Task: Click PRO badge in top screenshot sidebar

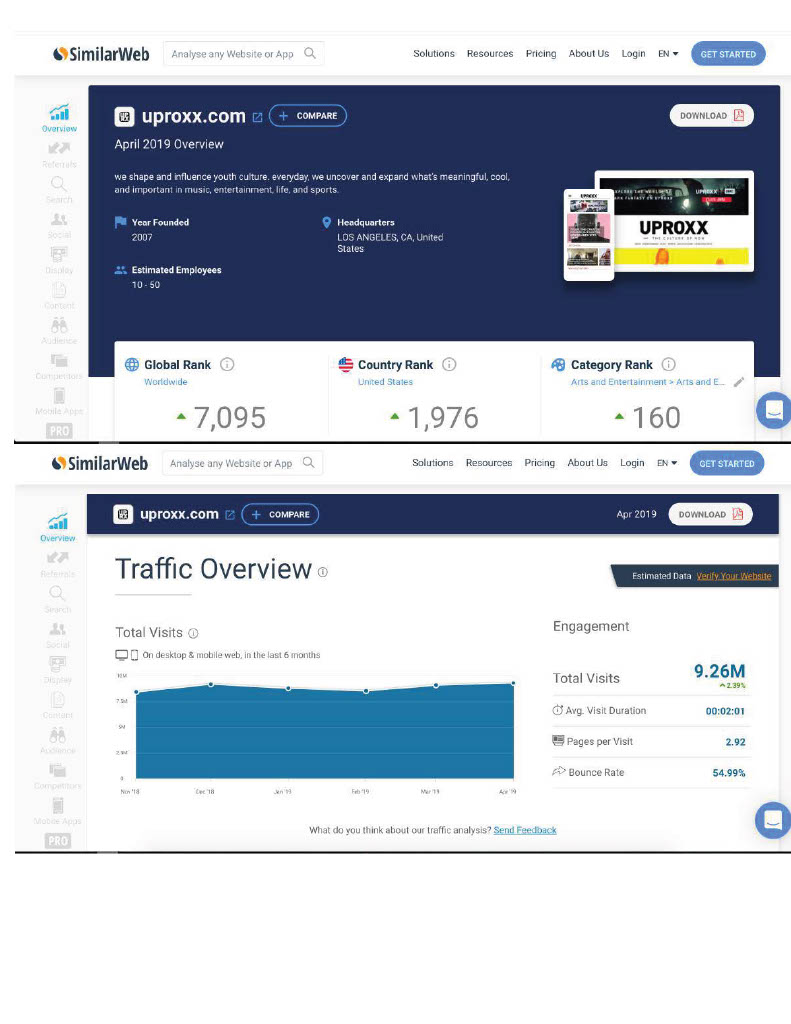Action: [x=59, y=431]
